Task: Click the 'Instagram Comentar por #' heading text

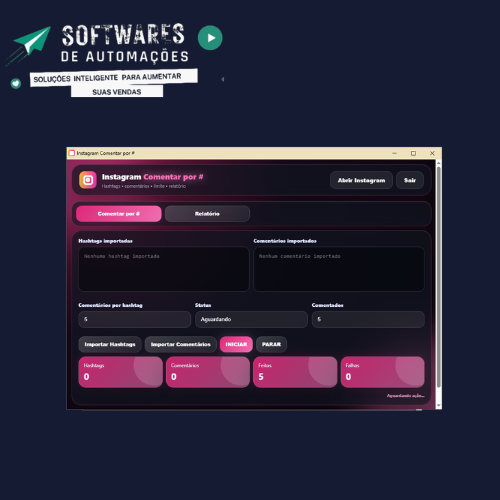Action: 152,177
